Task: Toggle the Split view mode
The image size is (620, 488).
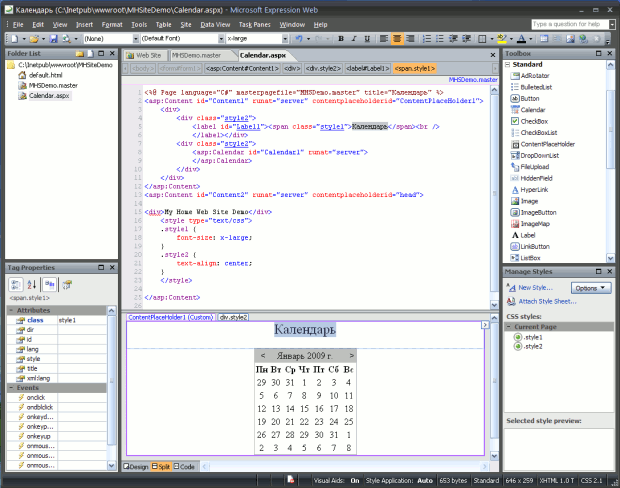Action: 161,467
